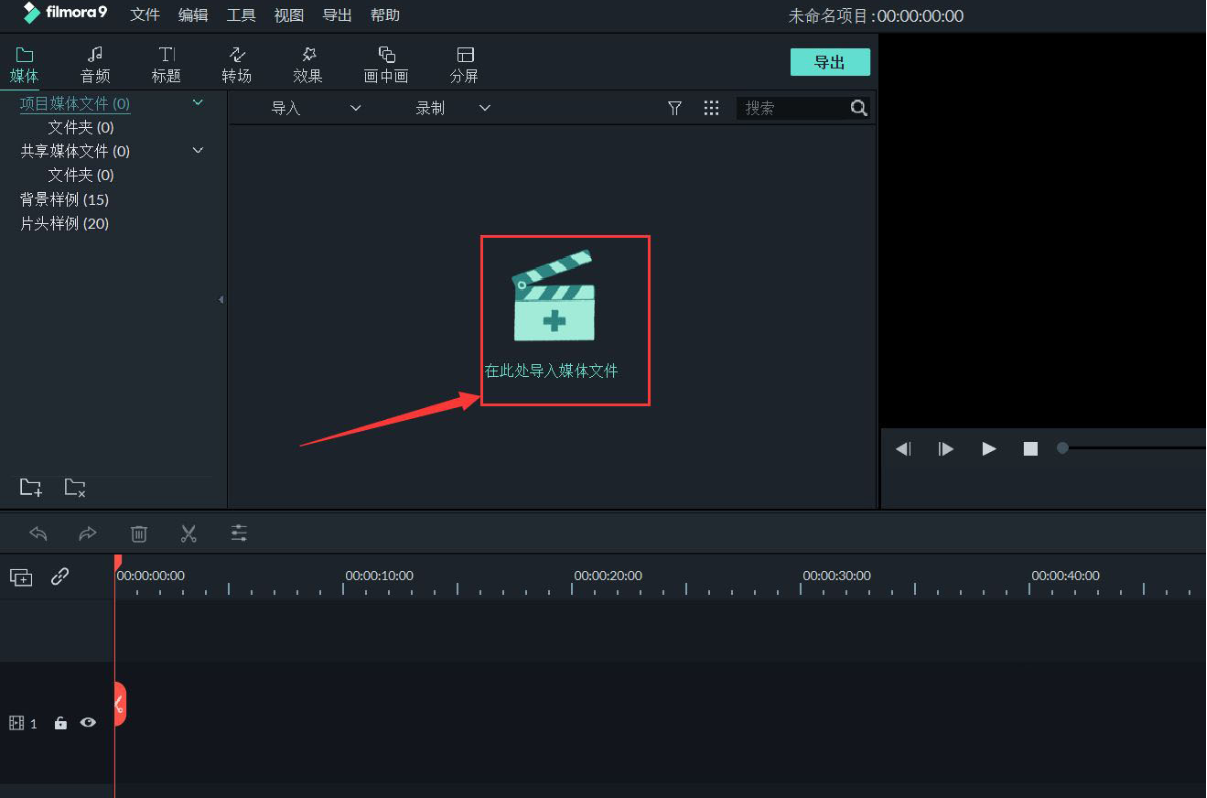
Task: Switch to the 标题 (Titles) tab
Action: pyautogui.click(x=166, y=62)
